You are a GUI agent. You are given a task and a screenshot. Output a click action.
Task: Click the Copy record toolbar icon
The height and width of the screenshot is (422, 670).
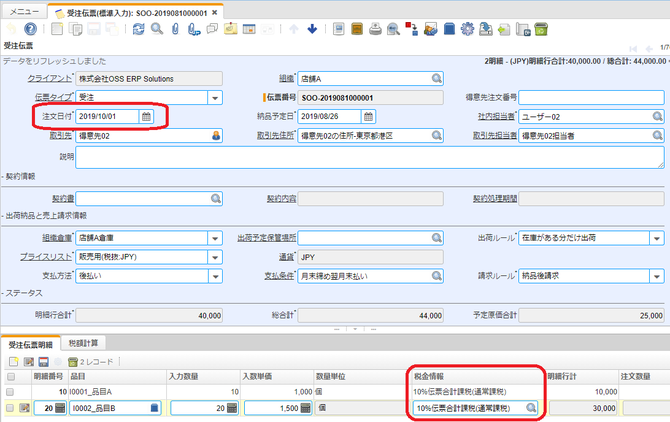[x=76, y=29]
